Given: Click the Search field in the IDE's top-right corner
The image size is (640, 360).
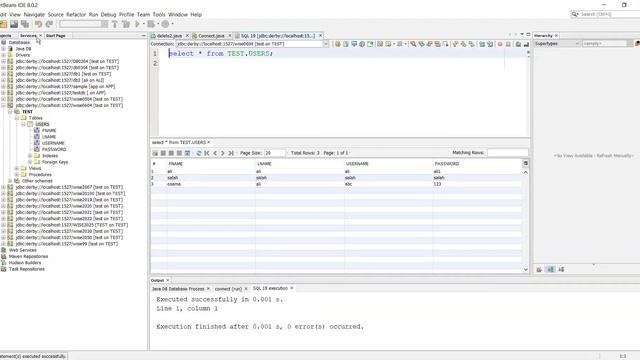Looking at the screenshot, I should (607, 14).
